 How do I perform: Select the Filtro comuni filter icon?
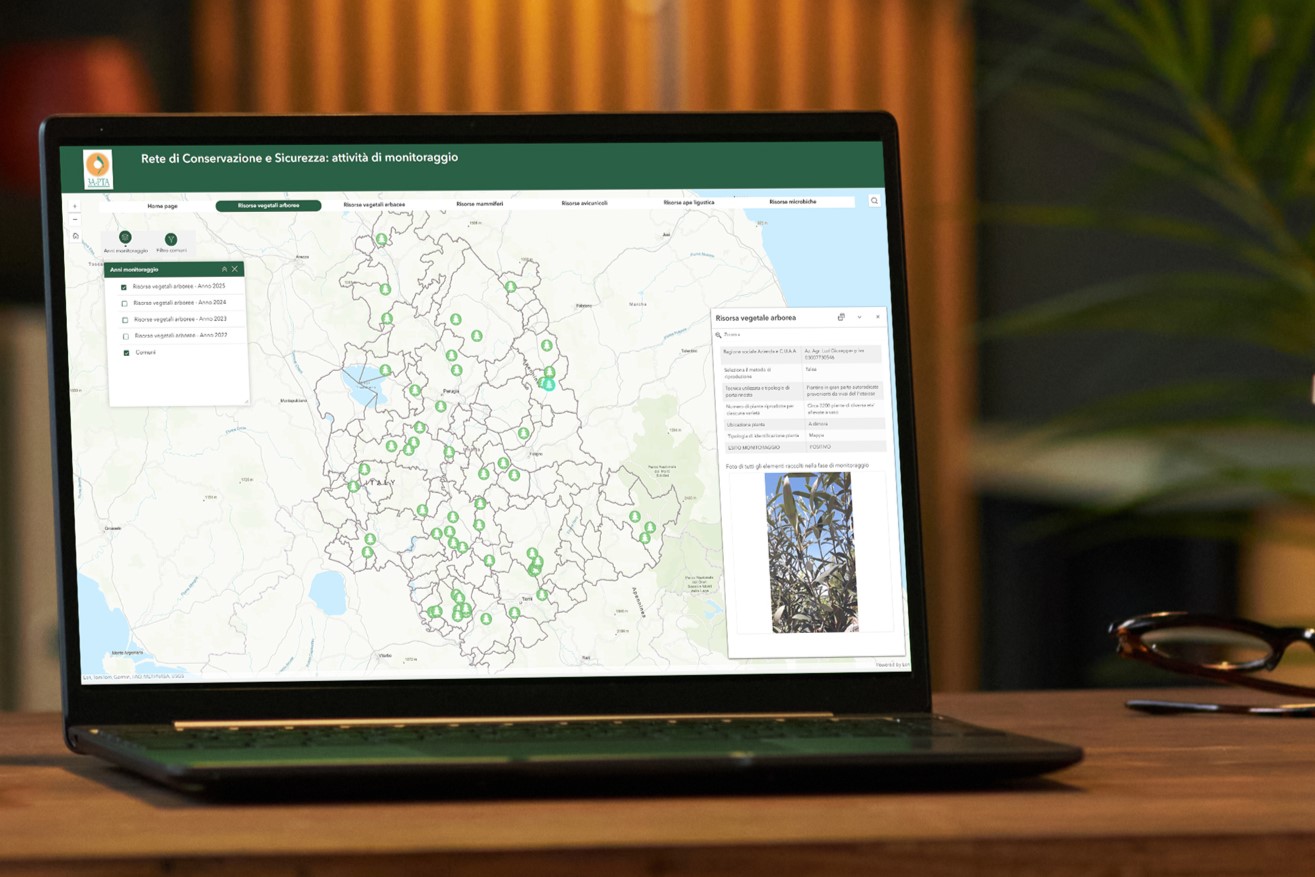point(171,238)
